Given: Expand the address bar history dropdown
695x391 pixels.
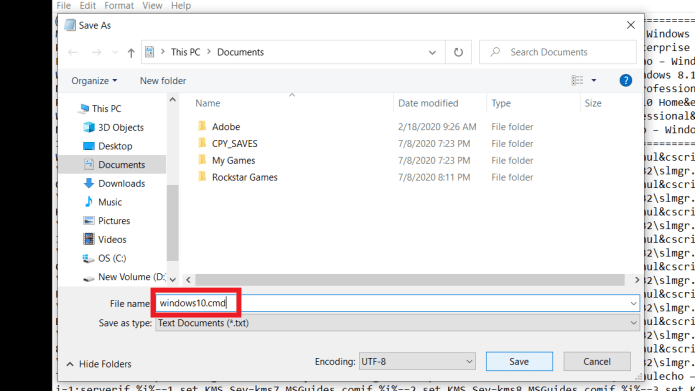Looking at the screenshot, I should tap(432, 52).
